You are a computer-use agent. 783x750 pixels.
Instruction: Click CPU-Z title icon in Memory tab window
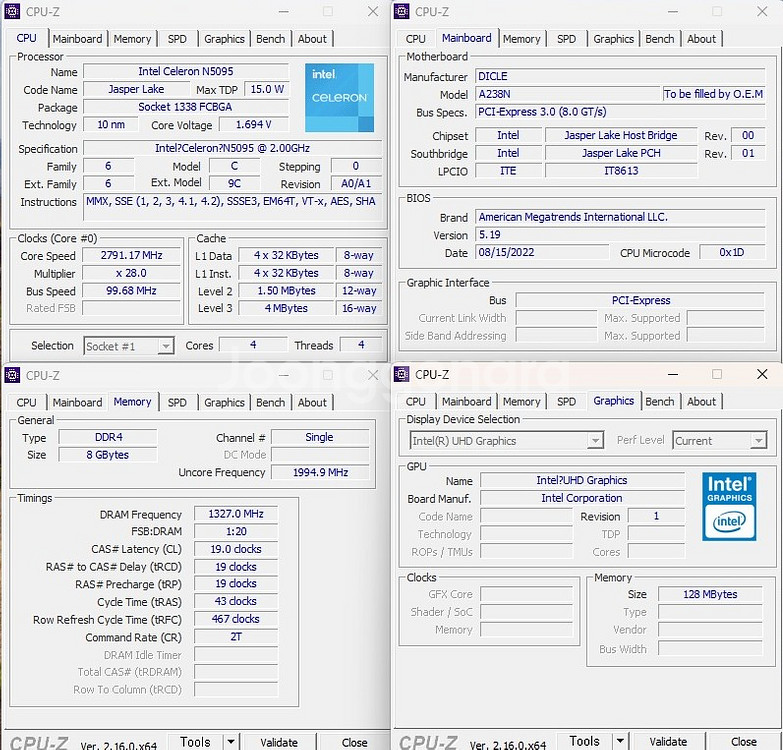(x=12, y=375)
